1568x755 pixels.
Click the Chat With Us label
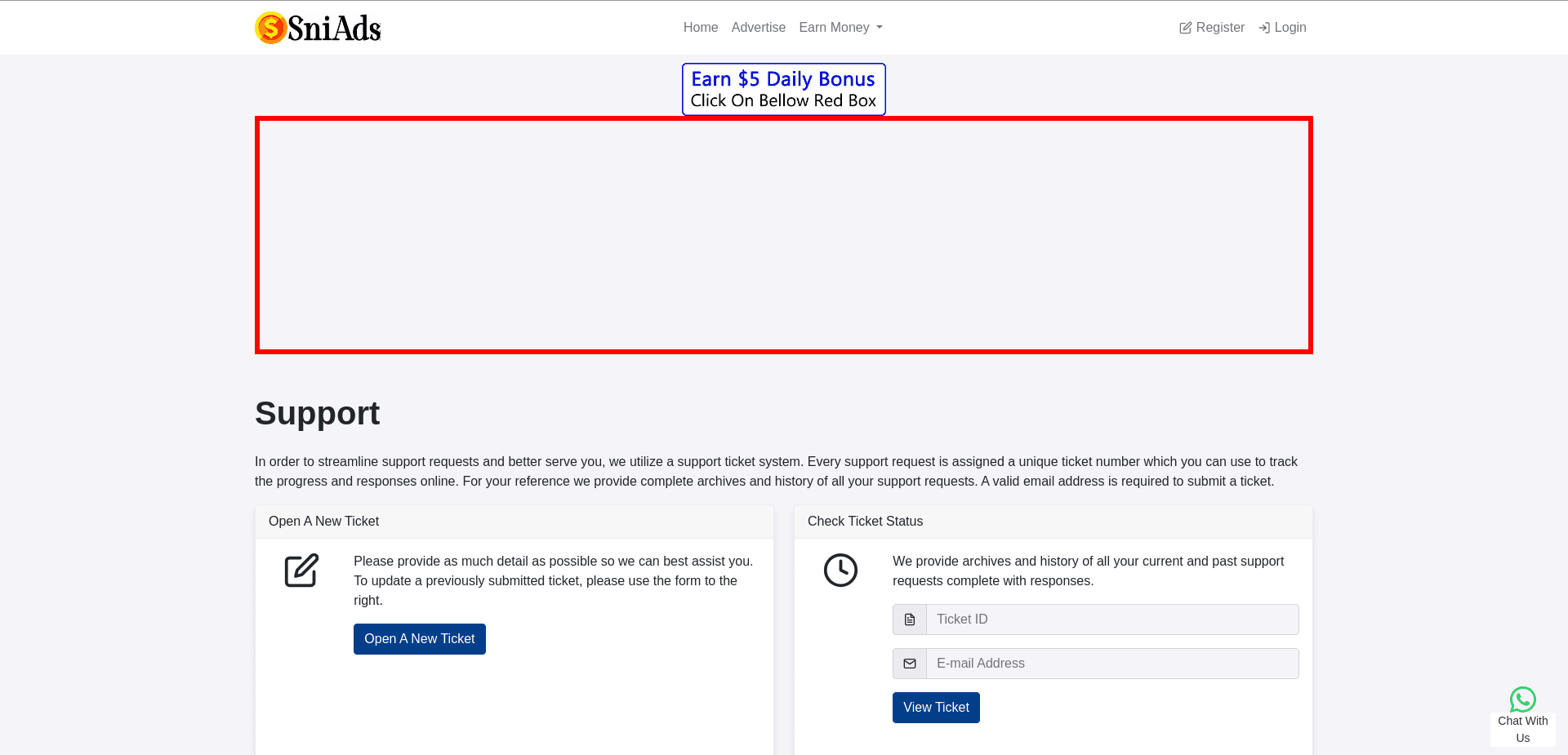point(1522,729)
